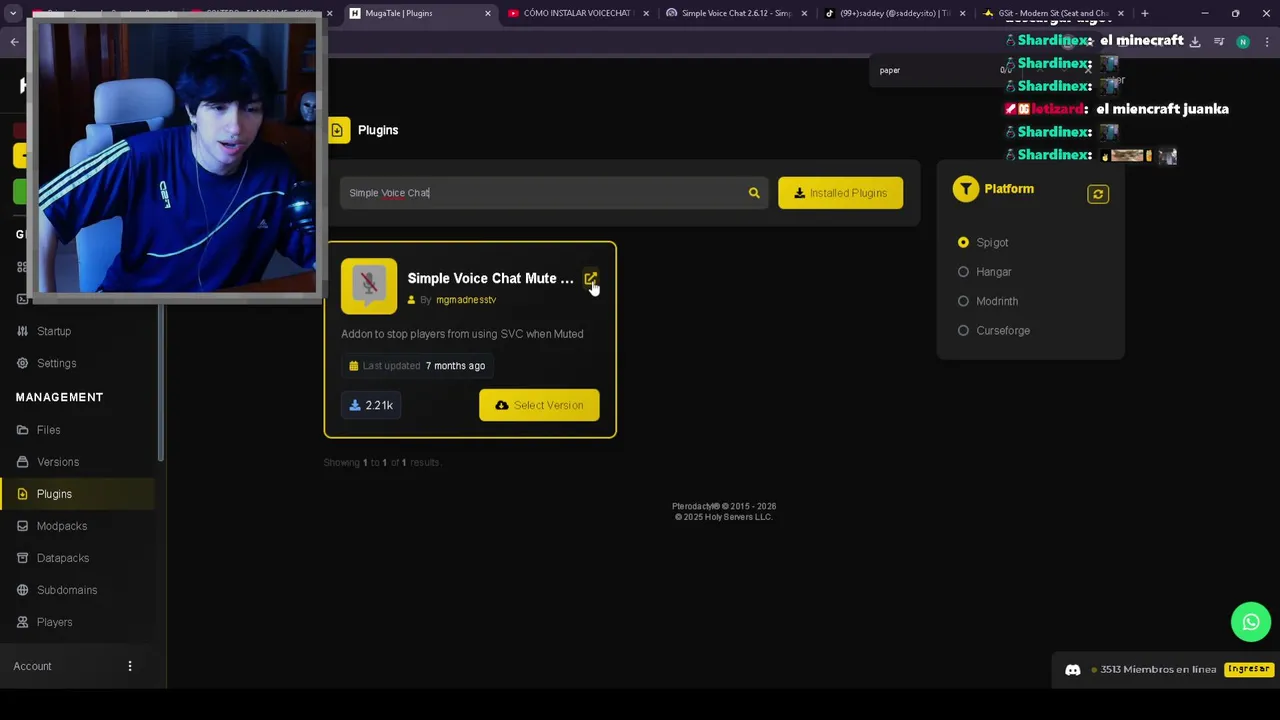The image size is (1280, 720).
Task: Open WhatsApp chat floating button
Action: [x=1251, y=622]
